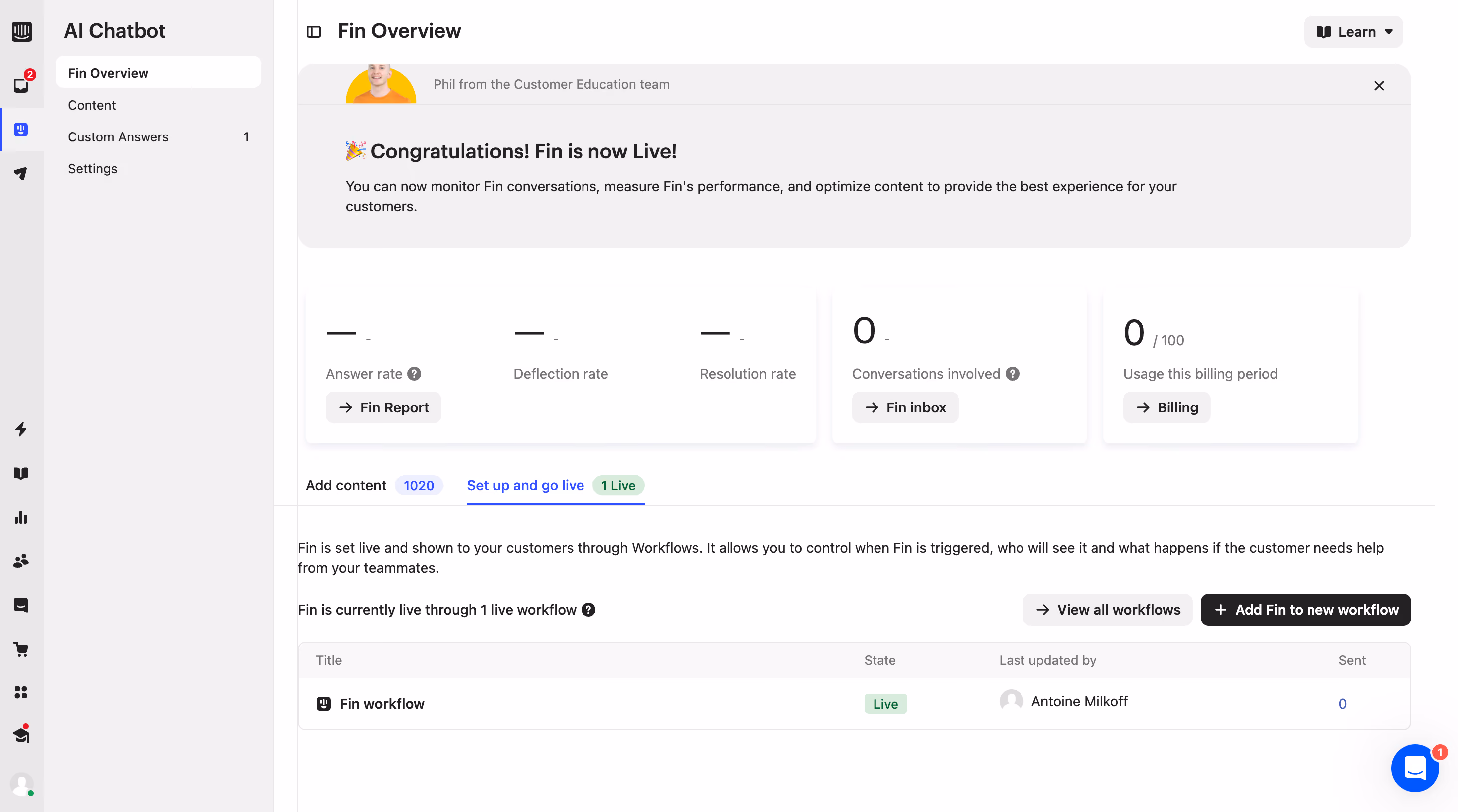Screen dimensions: 1458x812
Task: Click Antoine Milkoff's avatar
Action: tap(1012, 701)
